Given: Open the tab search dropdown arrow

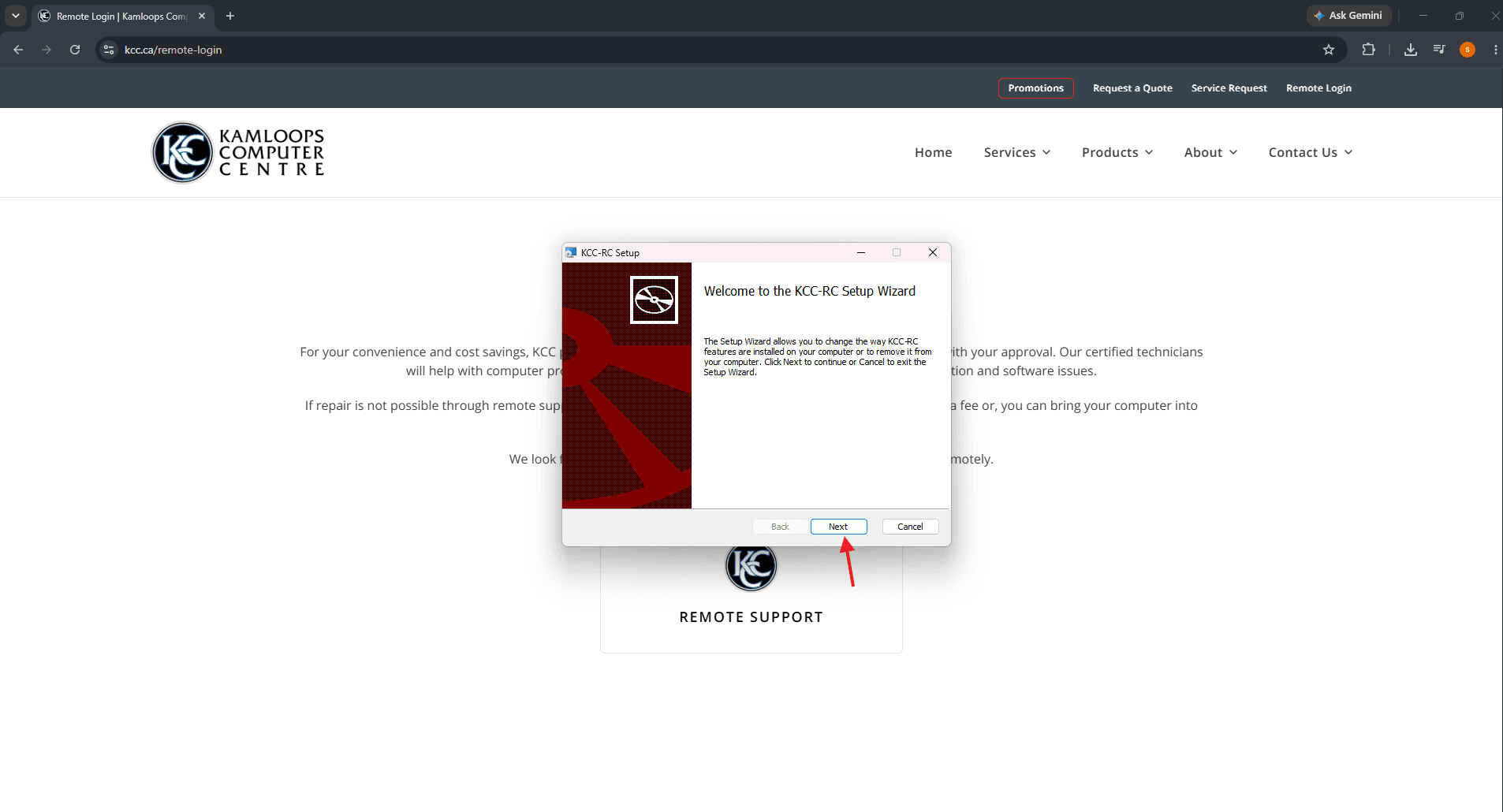Looking at the screenshot, I should tap(16, 16).
